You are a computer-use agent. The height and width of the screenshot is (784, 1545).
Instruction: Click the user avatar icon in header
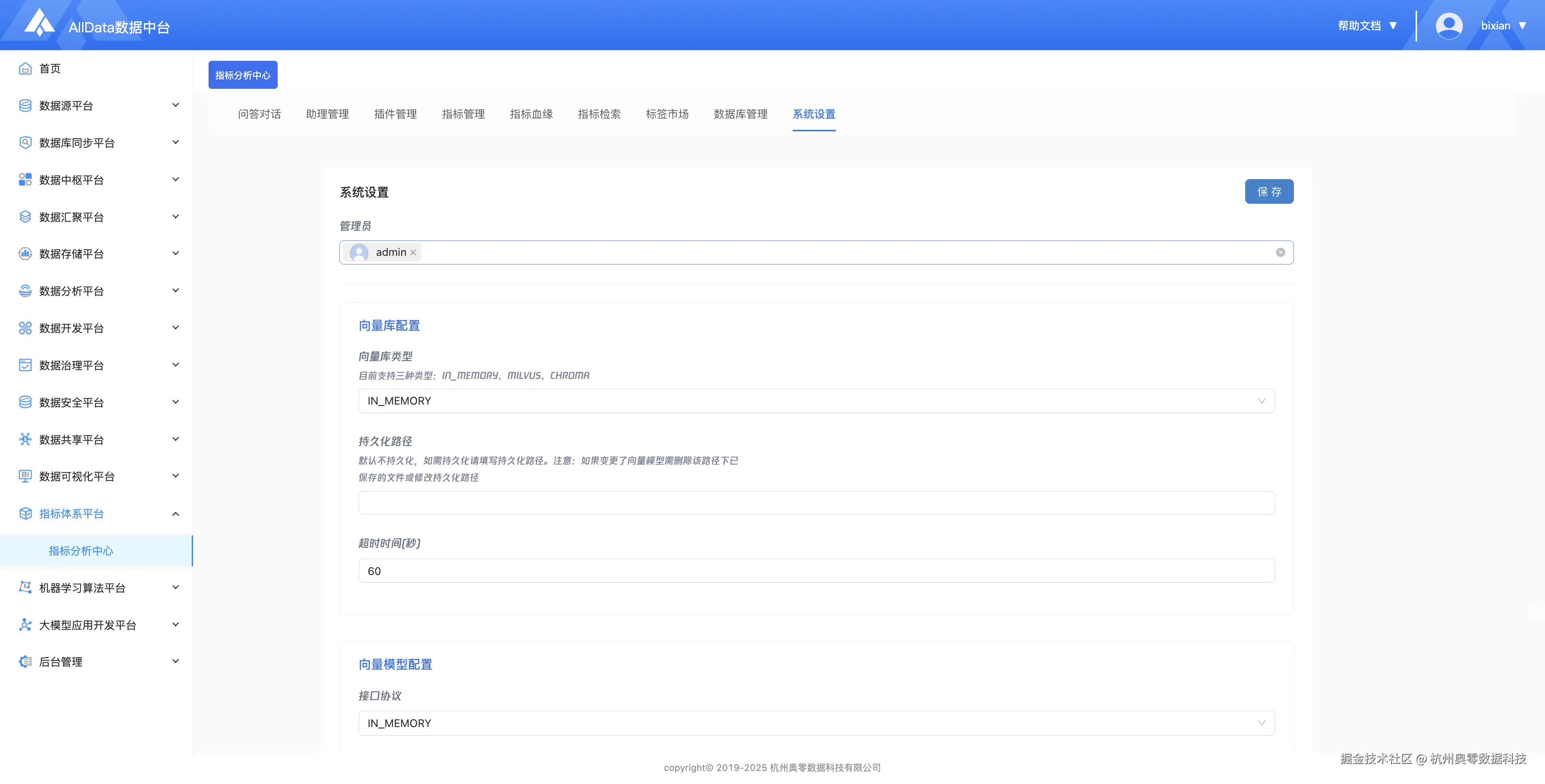[1448, 26]
